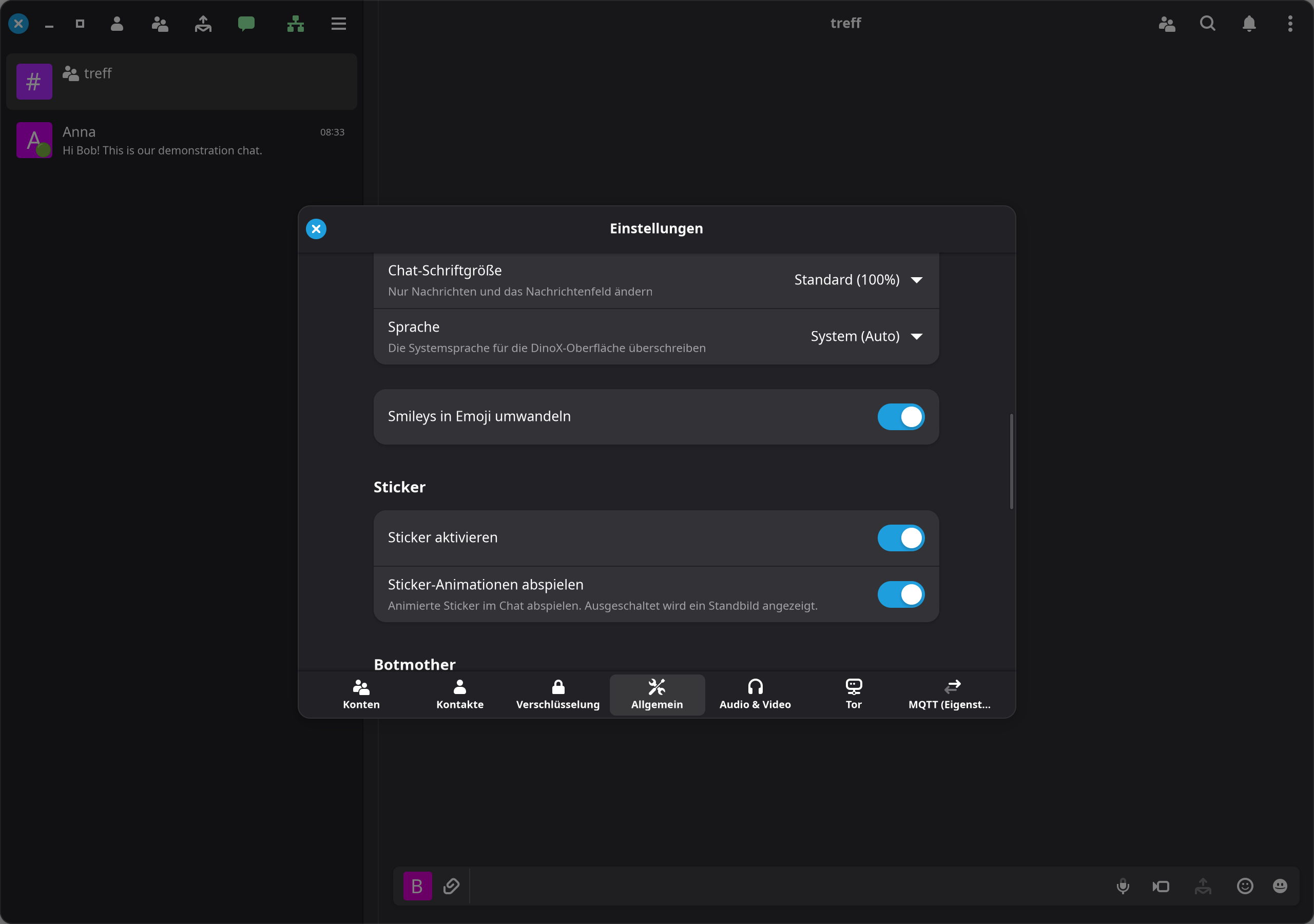This screenshot has height=924, width=1314.
Task: Click the notification bell icon
Action: (1249, 24)
